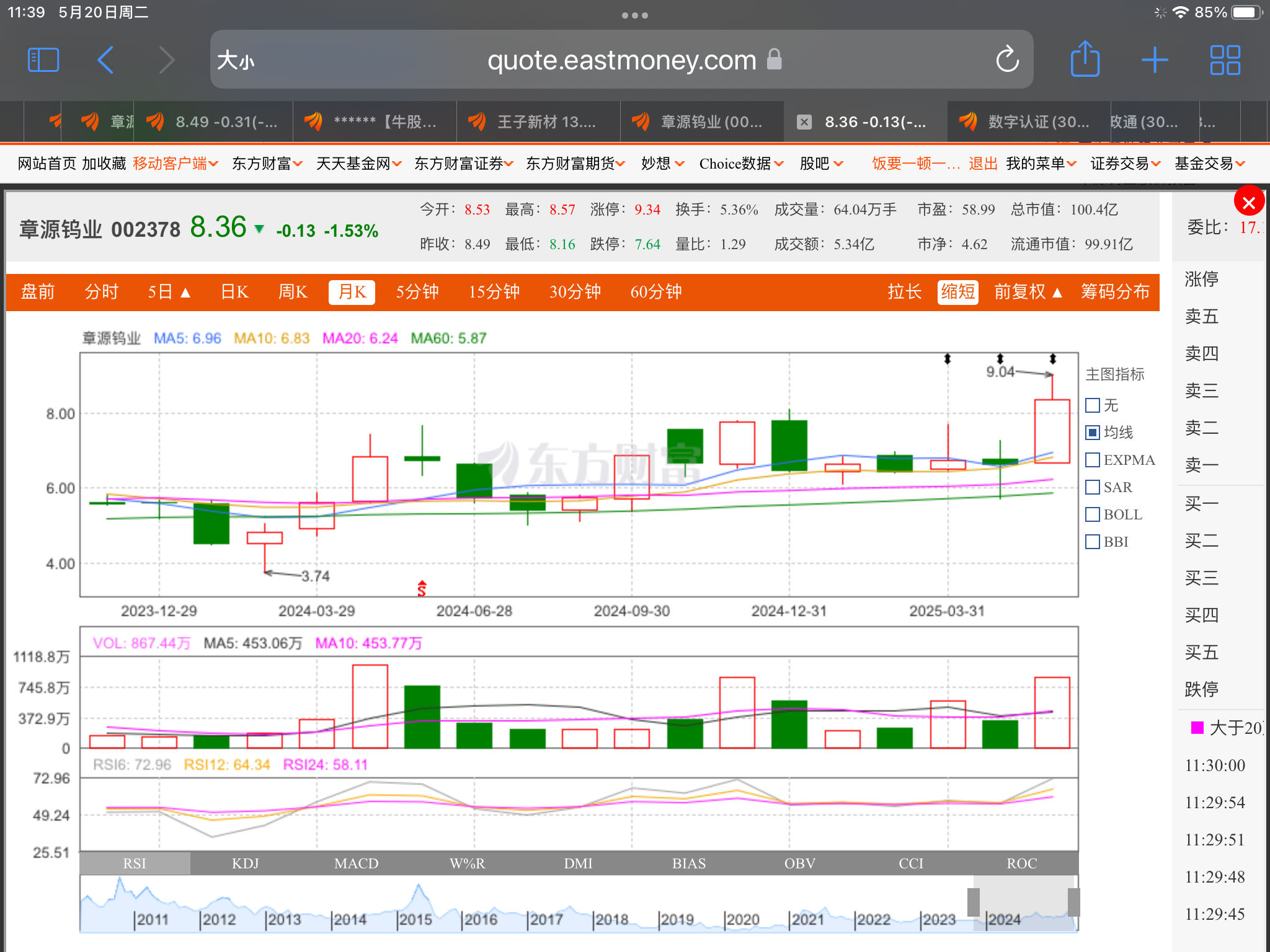Image resolution: width=1270 pixels, height=952 pixels.
Task: Toggle the 缩短 chart shorten button
Action: coord(957,292)
